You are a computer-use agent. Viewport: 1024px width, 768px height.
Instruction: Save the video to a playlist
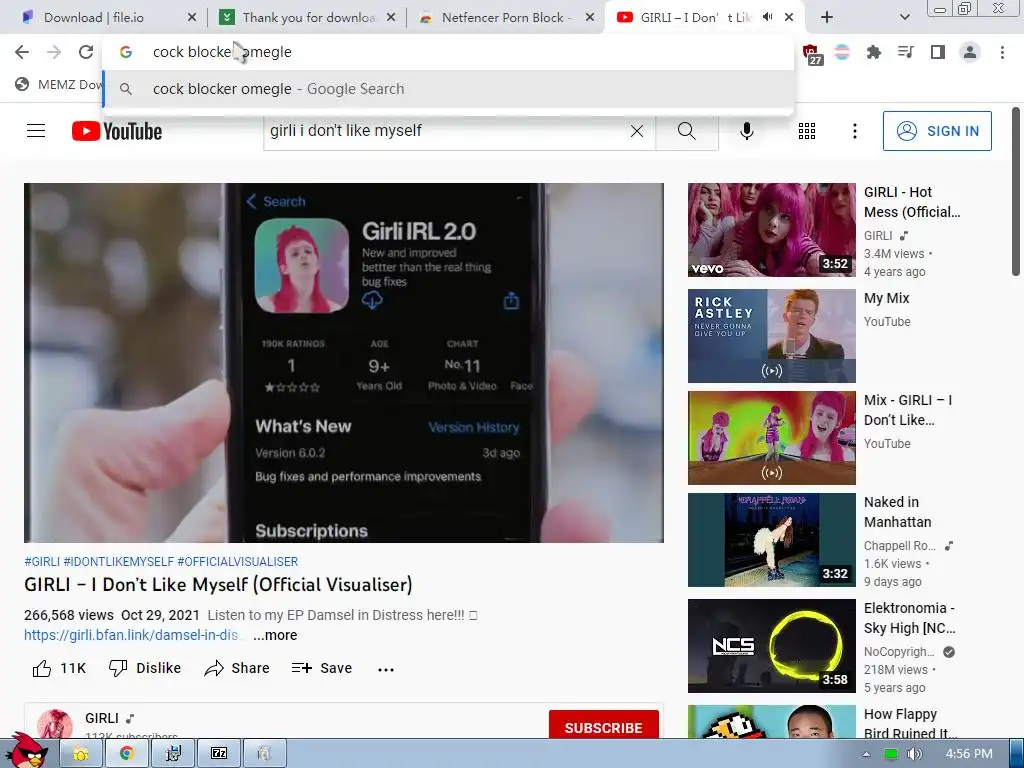pyautogui.click(x=321, y=668)
